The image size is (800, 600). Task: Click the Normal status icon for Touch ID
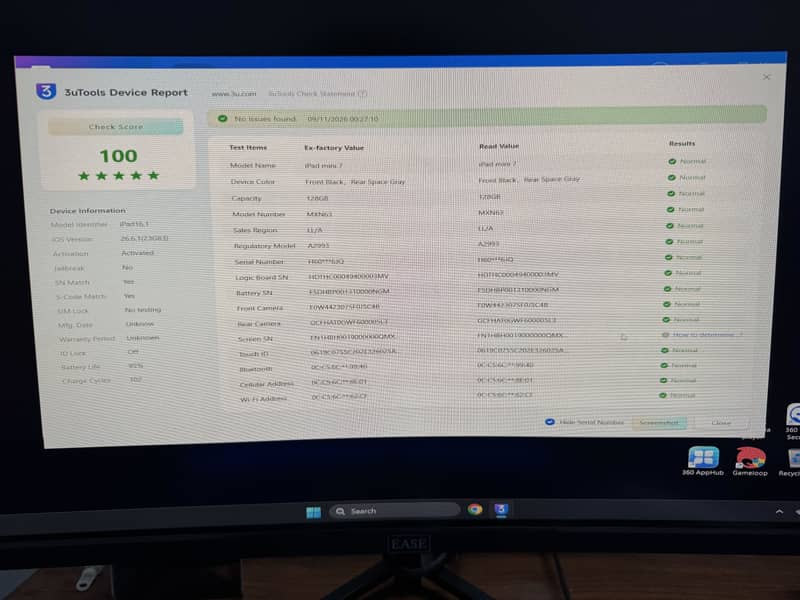point(664,351)
